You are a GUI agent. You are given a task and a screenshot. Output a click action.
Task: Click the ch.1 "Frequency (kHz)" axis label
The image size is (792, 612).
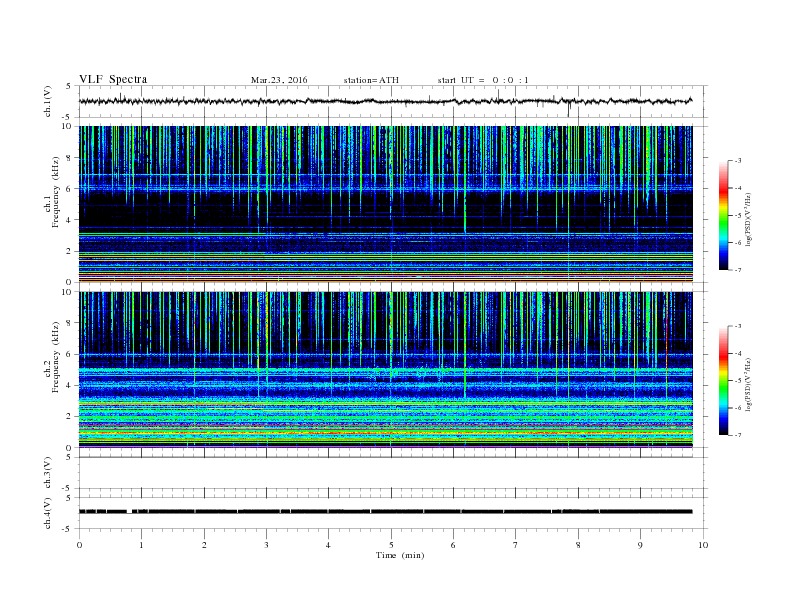(56, 192)
